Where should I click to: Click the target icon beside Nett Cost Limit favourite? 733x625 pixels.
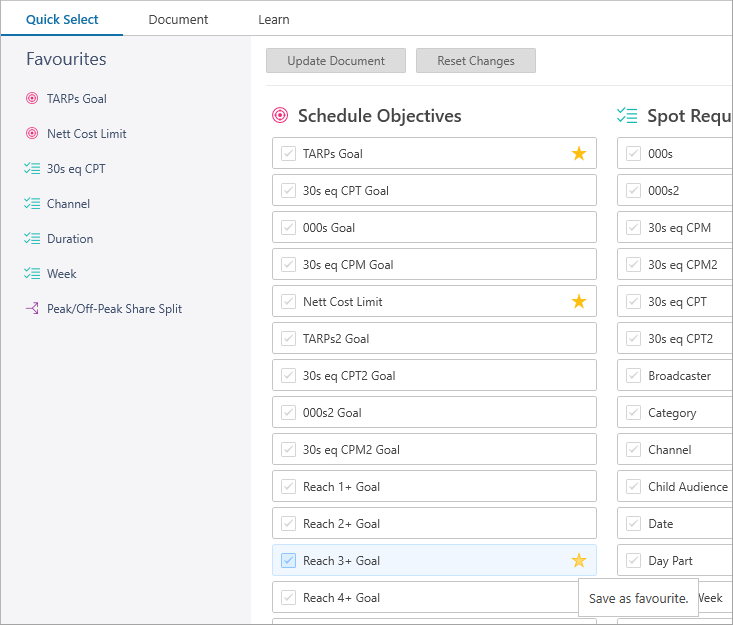[32, 133]
